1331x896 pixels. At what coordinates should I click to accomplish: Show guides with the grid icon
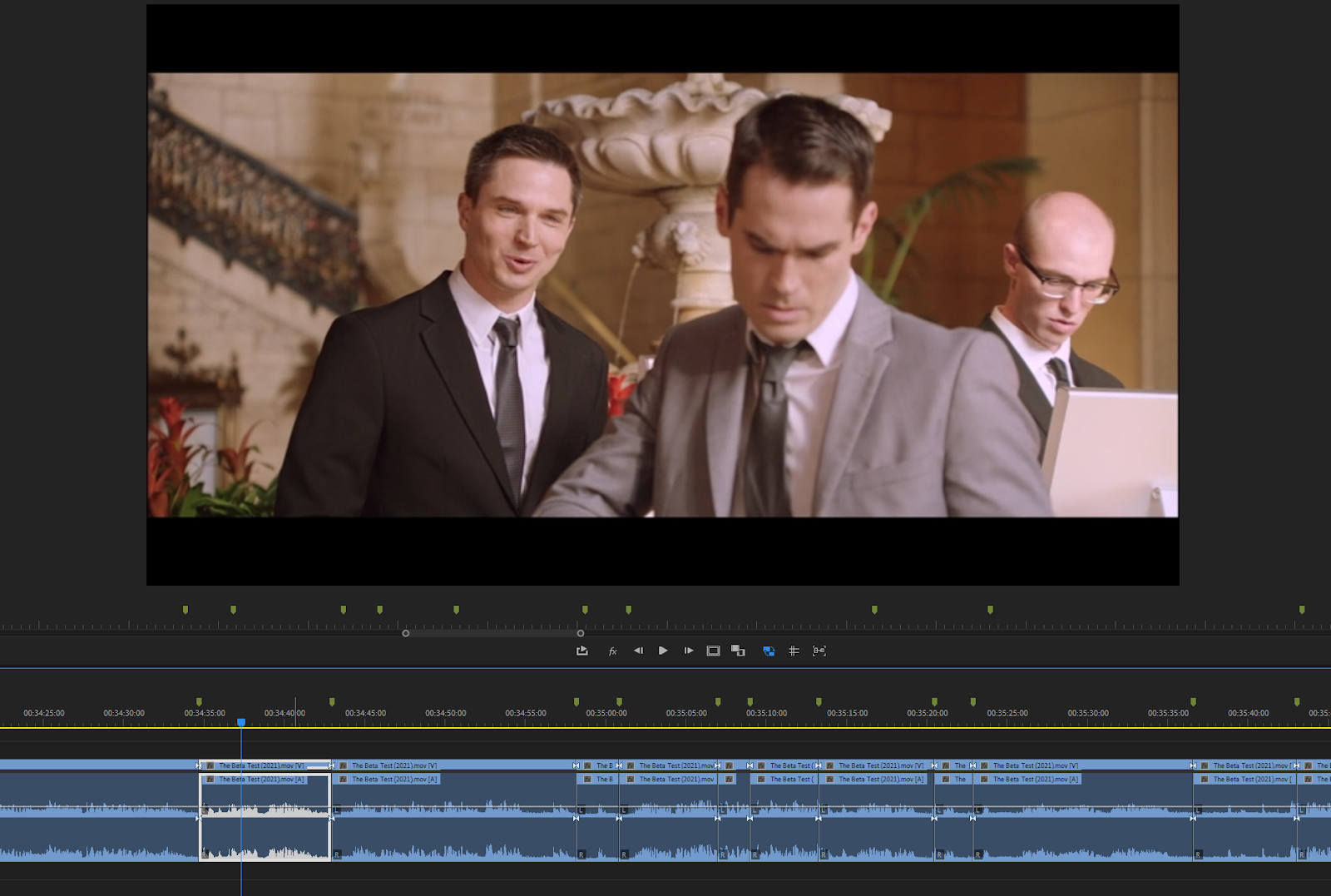[794, 651]
